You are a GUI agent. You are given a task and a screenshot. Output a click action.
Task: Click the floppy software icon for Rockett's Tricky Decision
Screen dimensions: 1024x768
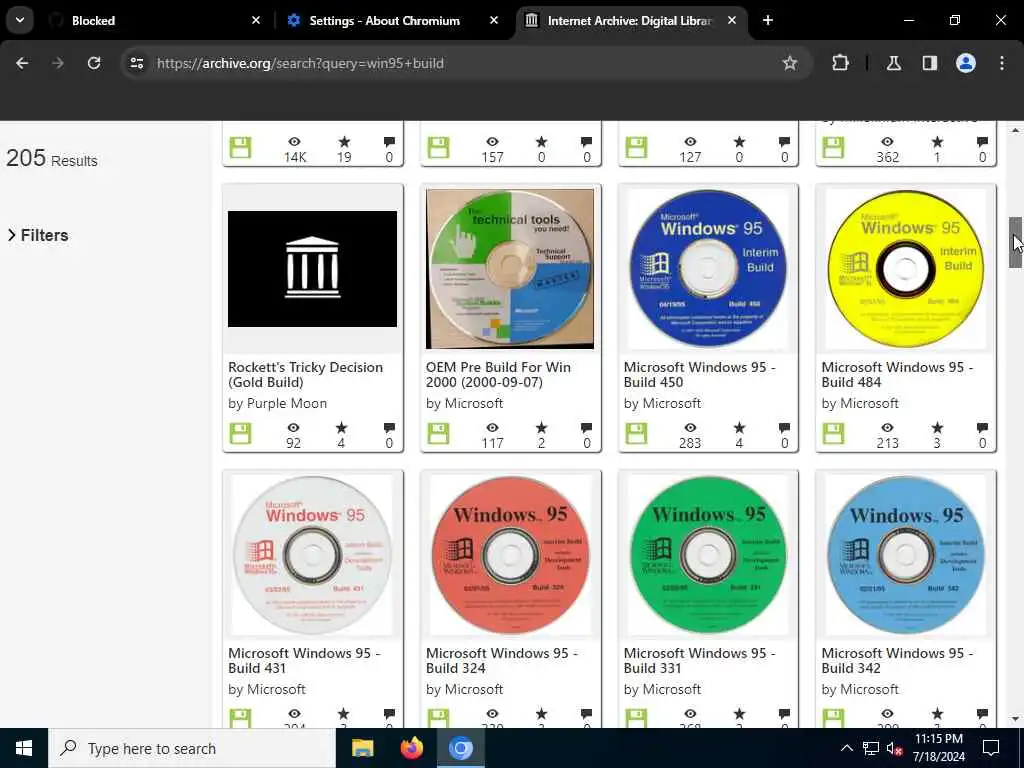click(240, 434)
